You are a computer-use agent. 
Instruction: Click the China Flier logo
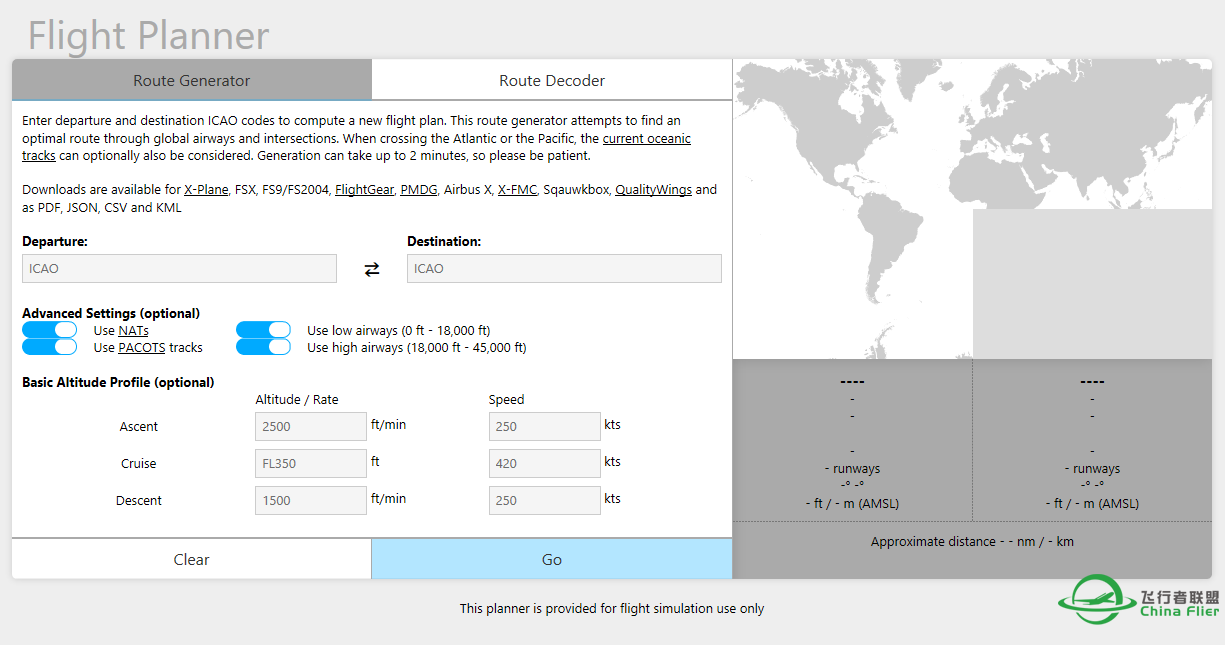click(x=1139, y=598)
